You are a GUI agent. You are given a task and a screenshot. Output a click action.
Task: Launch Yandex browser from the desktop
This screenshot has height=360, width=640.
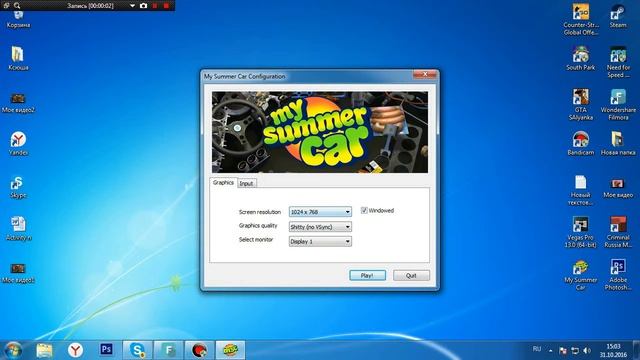tap(18, 144)
